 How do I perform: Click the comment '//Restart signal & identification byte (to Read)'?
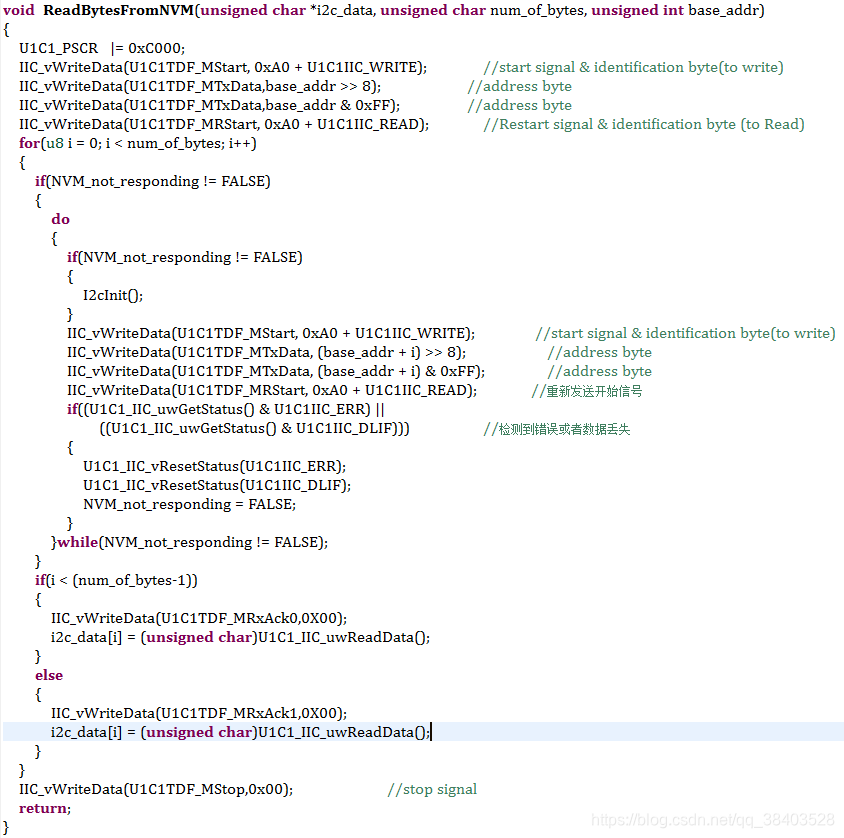tap(644, 124)
